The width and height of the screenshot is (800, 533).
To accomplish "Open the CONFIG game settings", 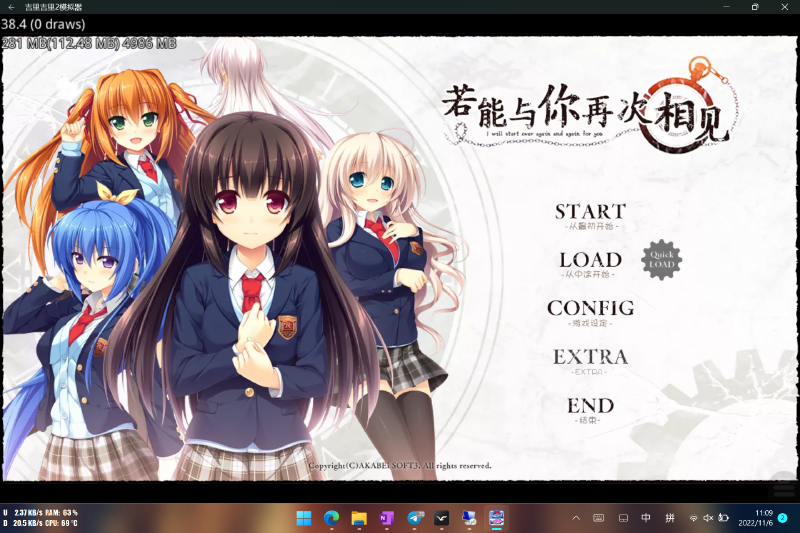I will click(590, 308).
